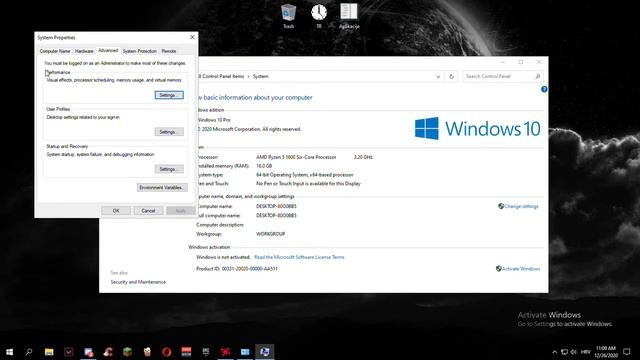Open network status tray icon

click(564, 352)
